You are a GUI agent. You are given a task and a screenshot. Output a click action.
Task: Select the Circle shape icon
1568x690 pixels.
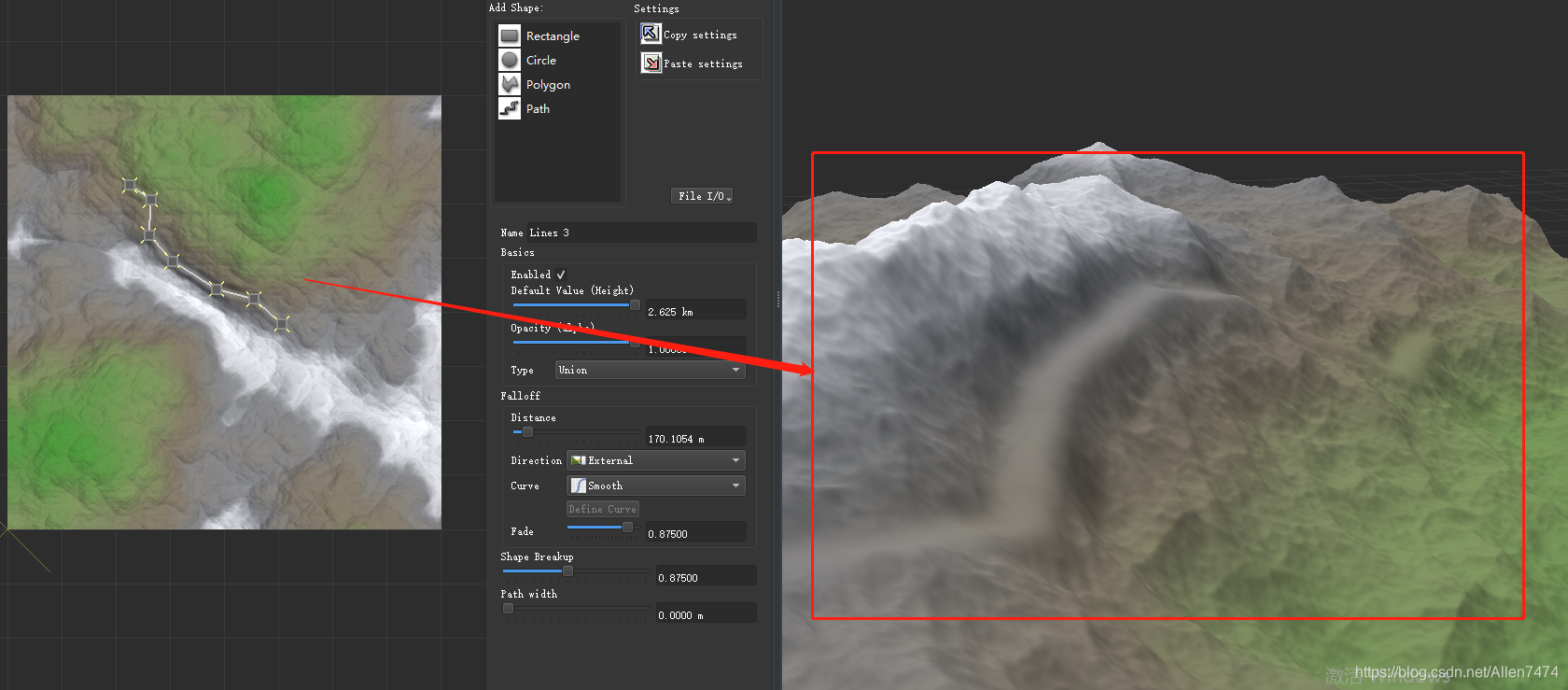510,61
